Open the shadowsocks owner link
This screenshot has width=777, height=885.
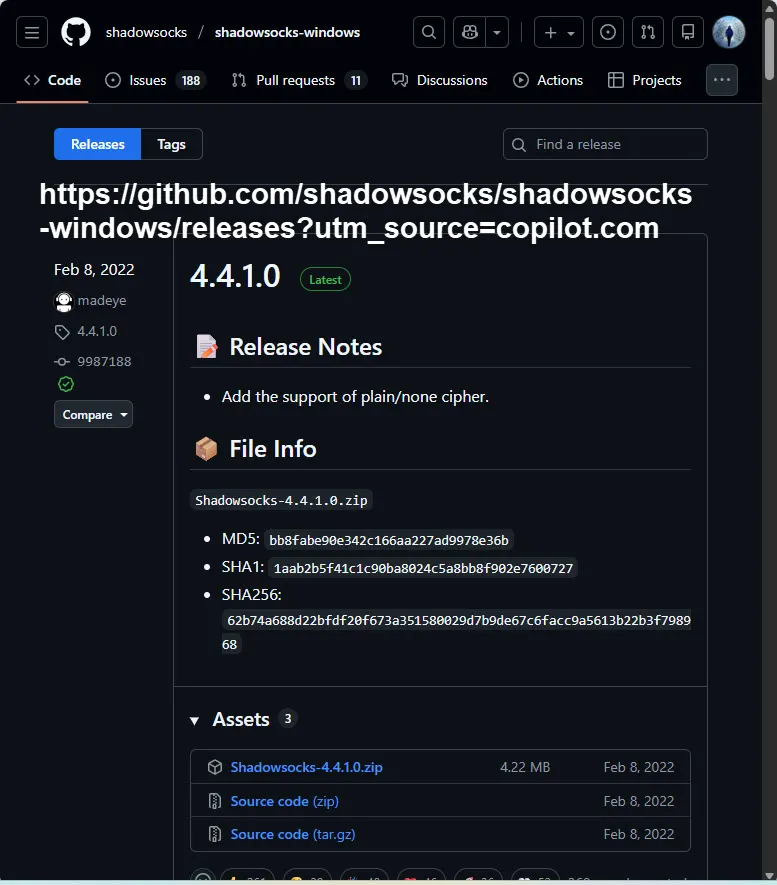(146, 32)
